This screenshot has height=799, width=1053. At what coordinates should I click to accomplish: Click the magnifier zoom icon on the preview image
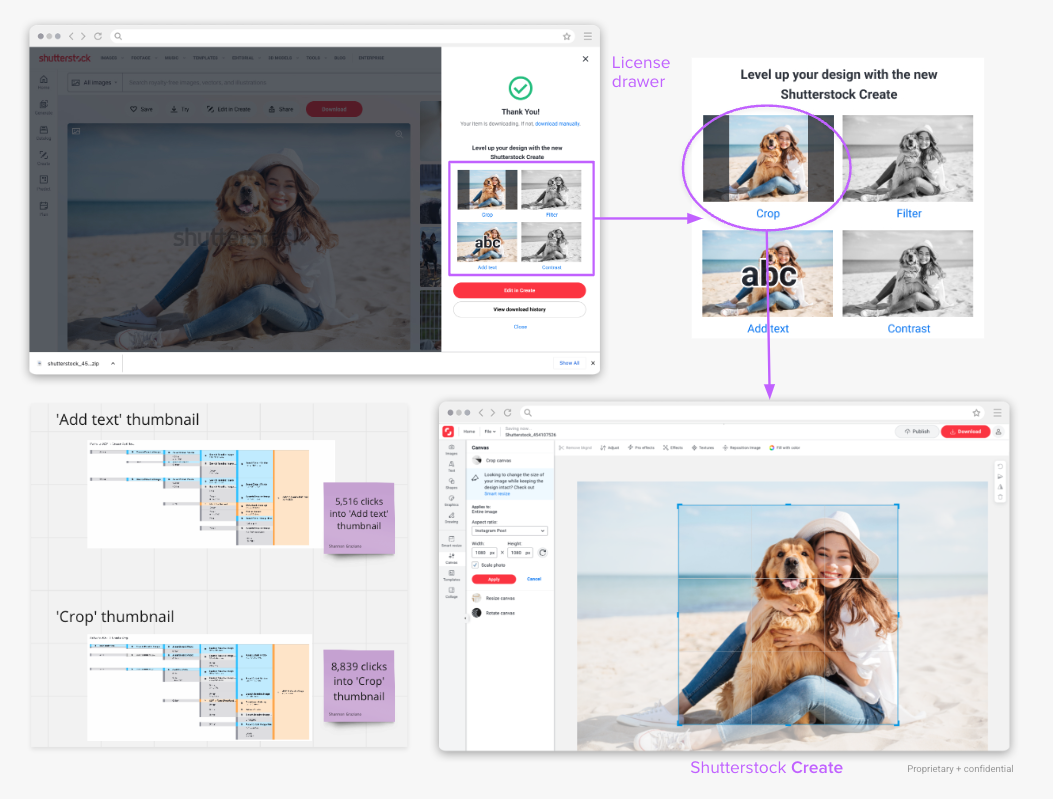pyautogui.click(x=399, y=134)
